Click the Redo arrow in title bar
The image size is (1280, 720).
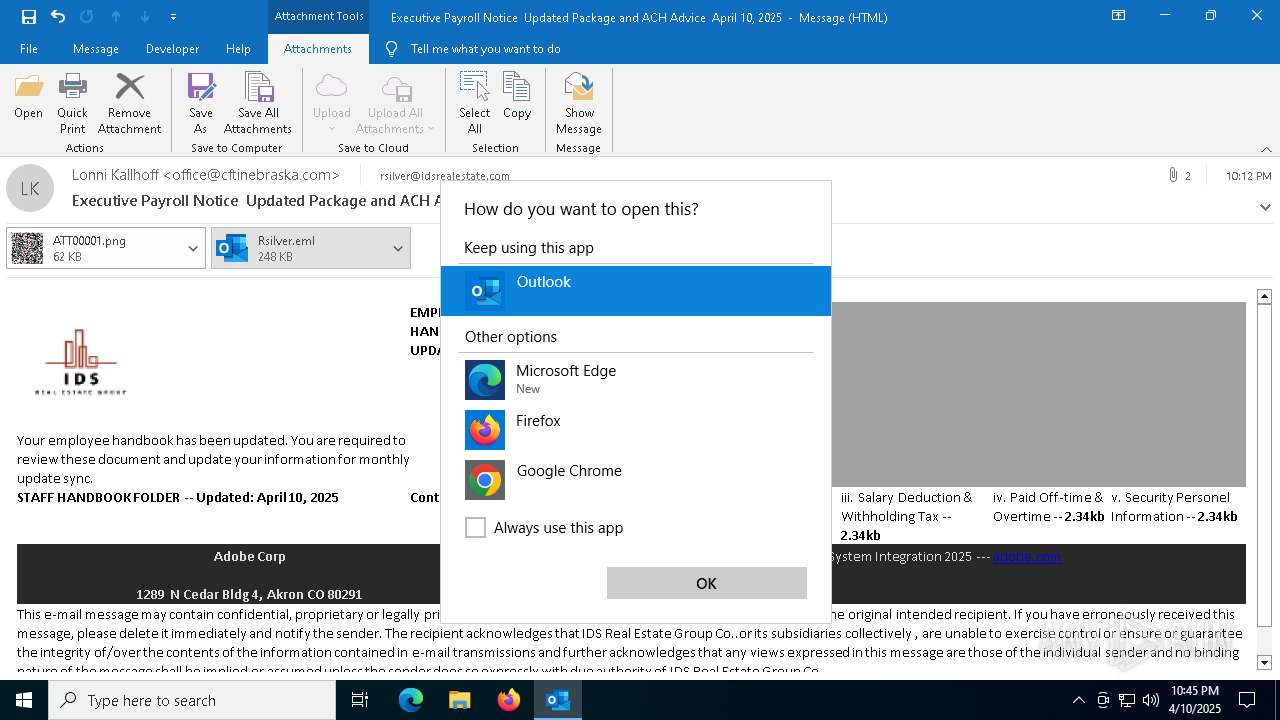pyautogui.click(x=86, y=17)
